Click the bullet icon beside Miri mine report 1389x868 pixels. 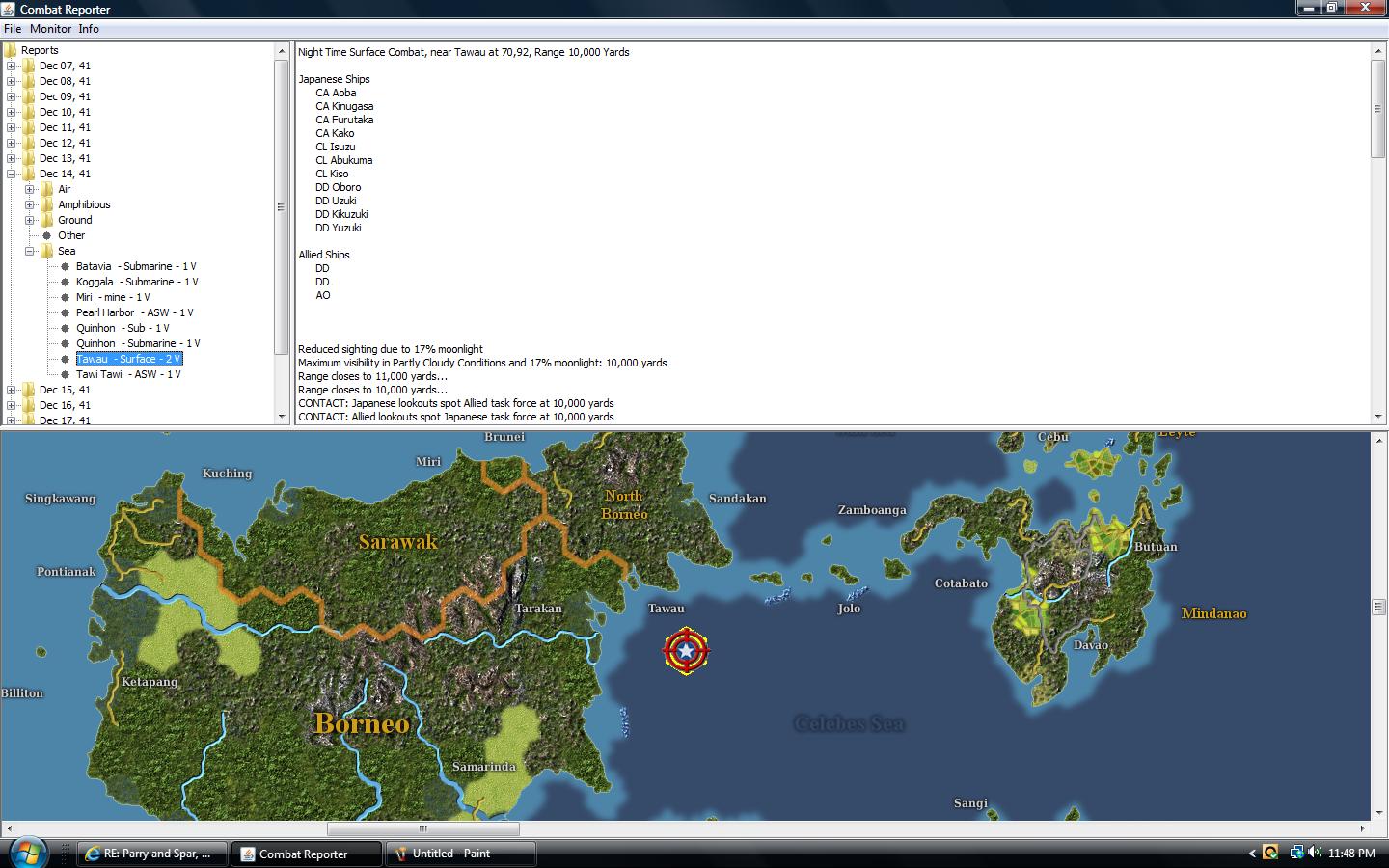point(65,297)
